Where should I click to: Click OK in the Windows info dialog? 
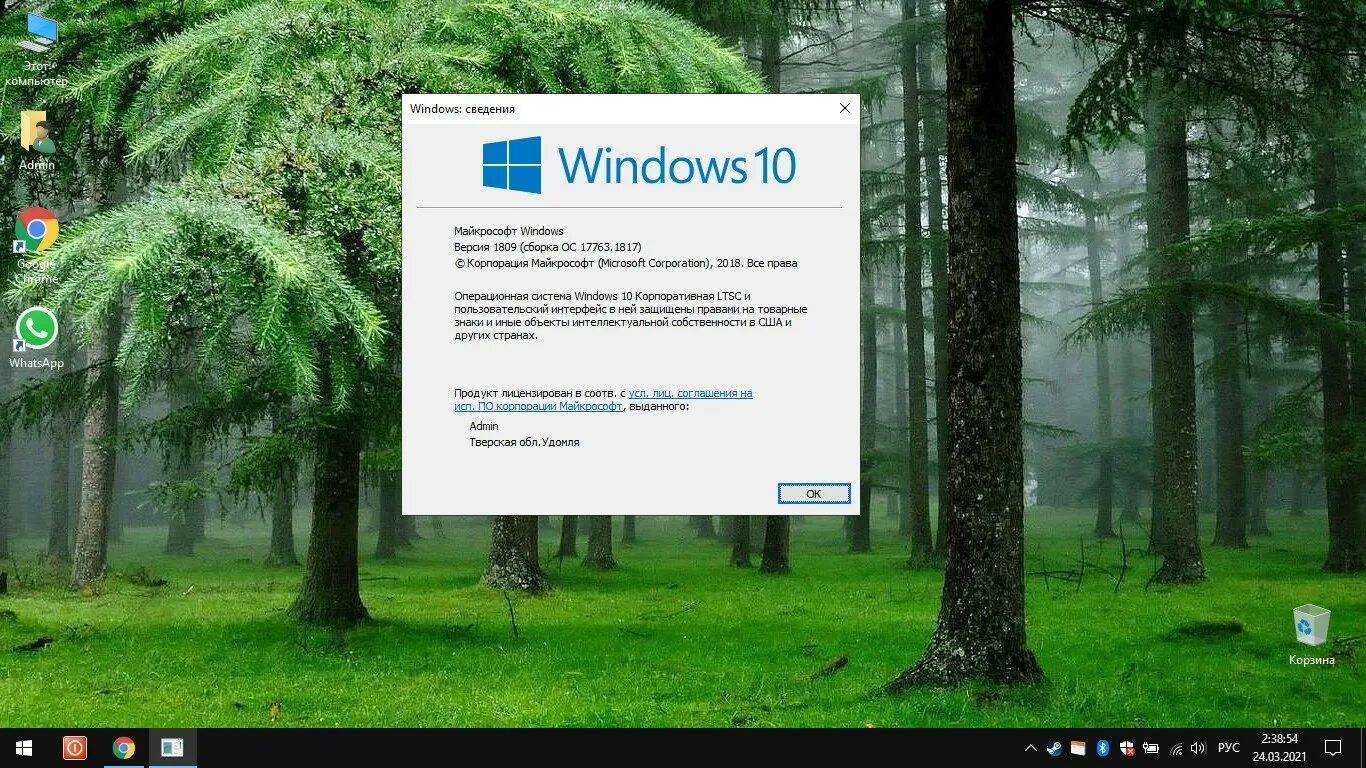click(x=814, y=493)
